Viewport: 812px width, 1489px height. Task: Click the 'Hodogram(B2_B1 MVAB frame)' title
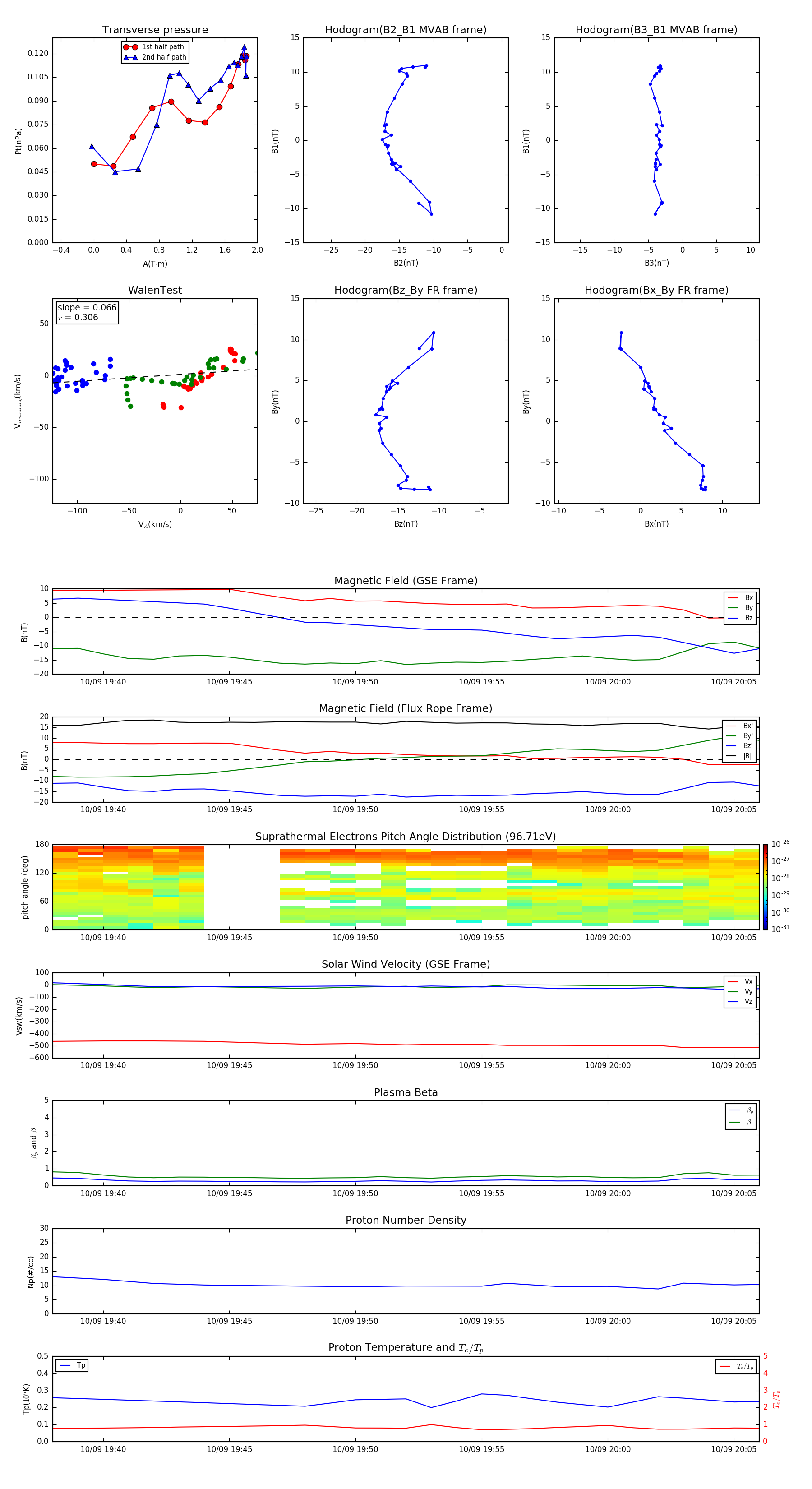coord(406,30)
